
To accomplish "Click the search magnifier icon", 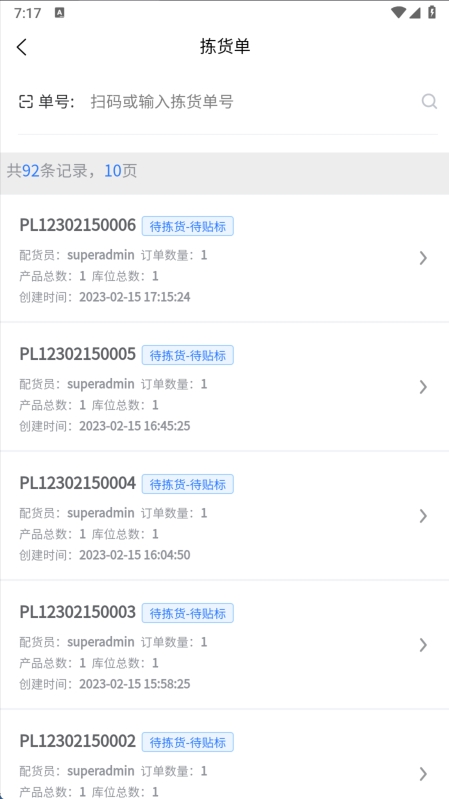I will [x=429, y=101].
